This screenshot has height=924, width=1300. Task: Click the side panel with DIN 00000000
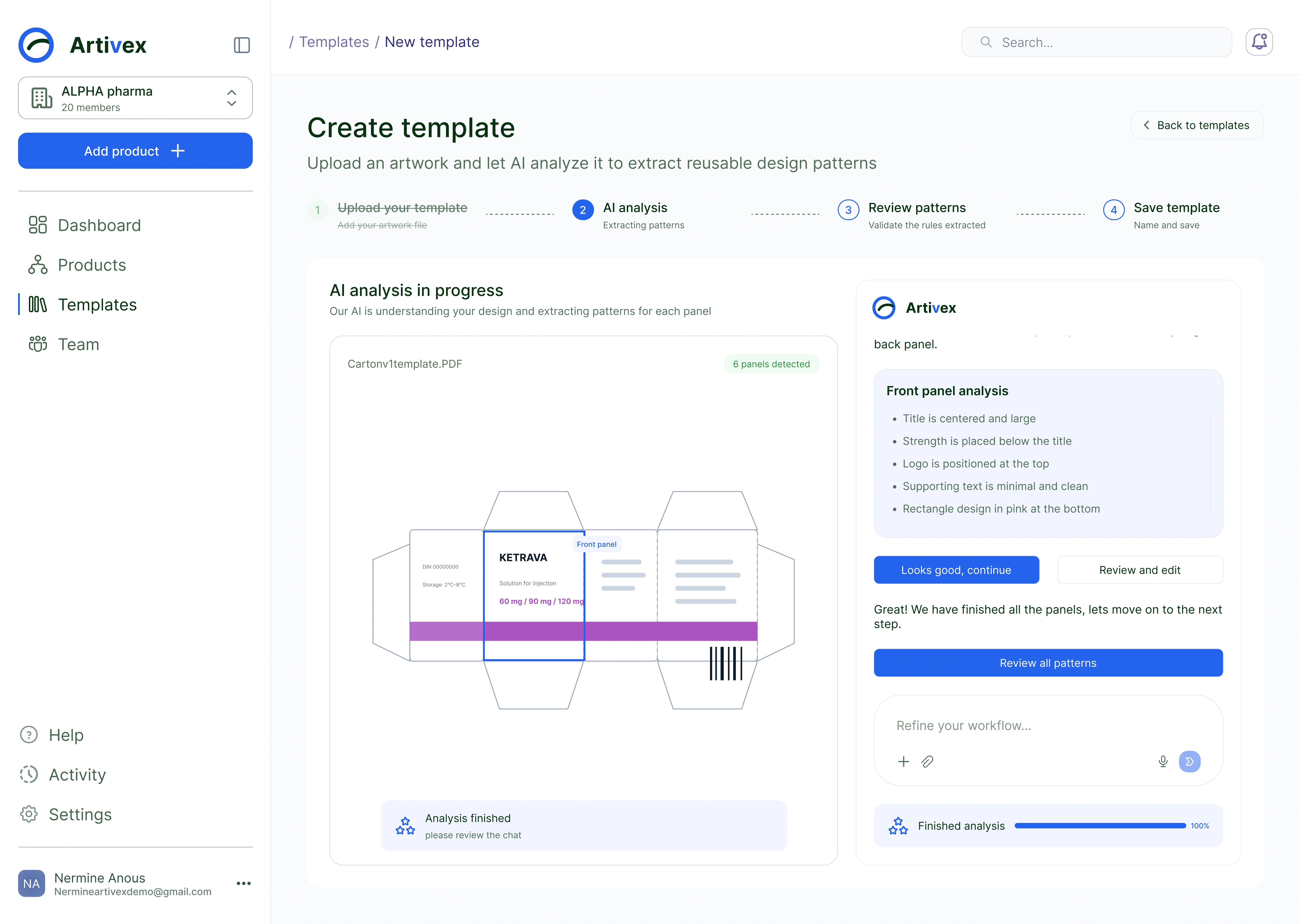click(x=447, y=596)
